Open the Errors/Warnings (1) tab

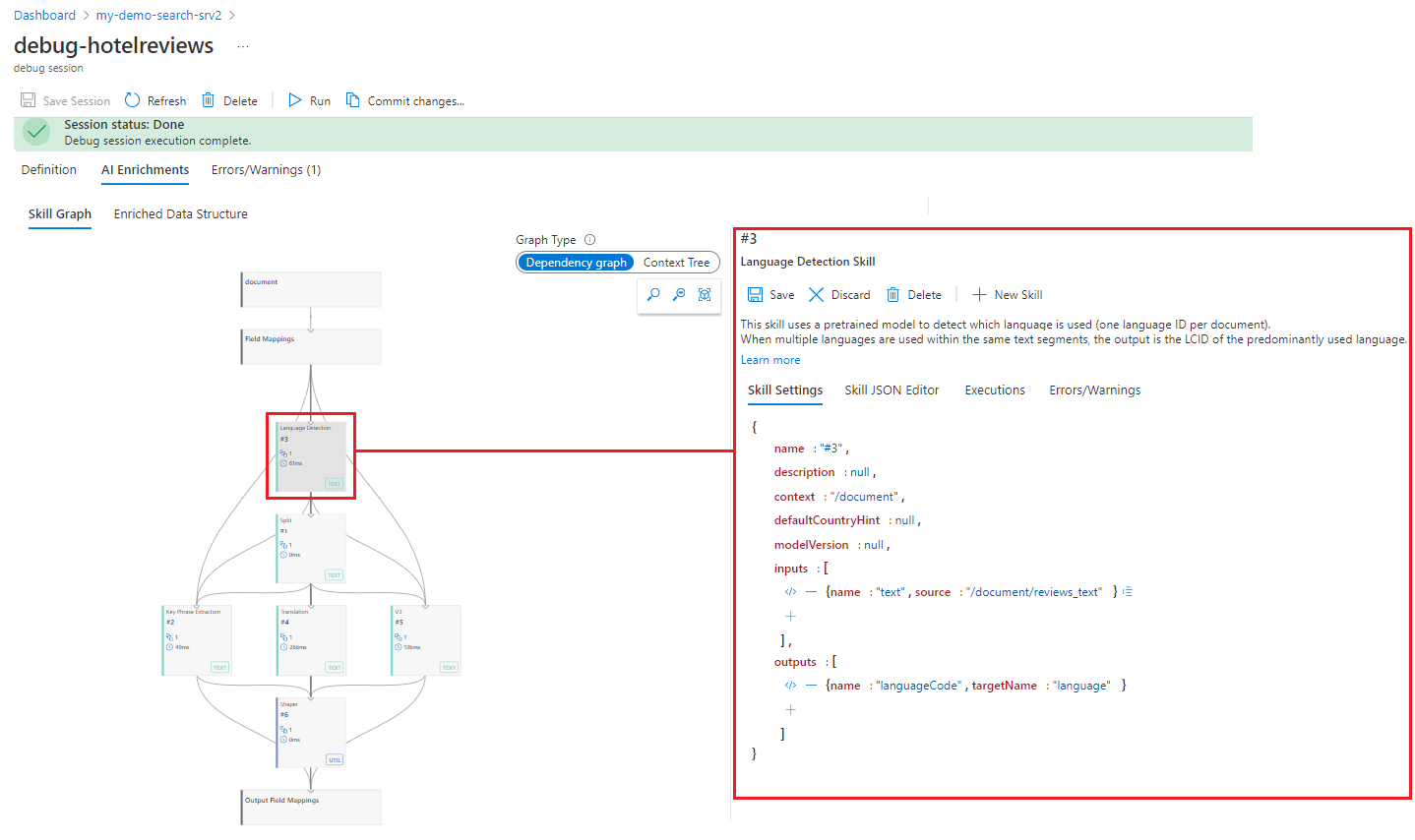[x=266, y=170]
